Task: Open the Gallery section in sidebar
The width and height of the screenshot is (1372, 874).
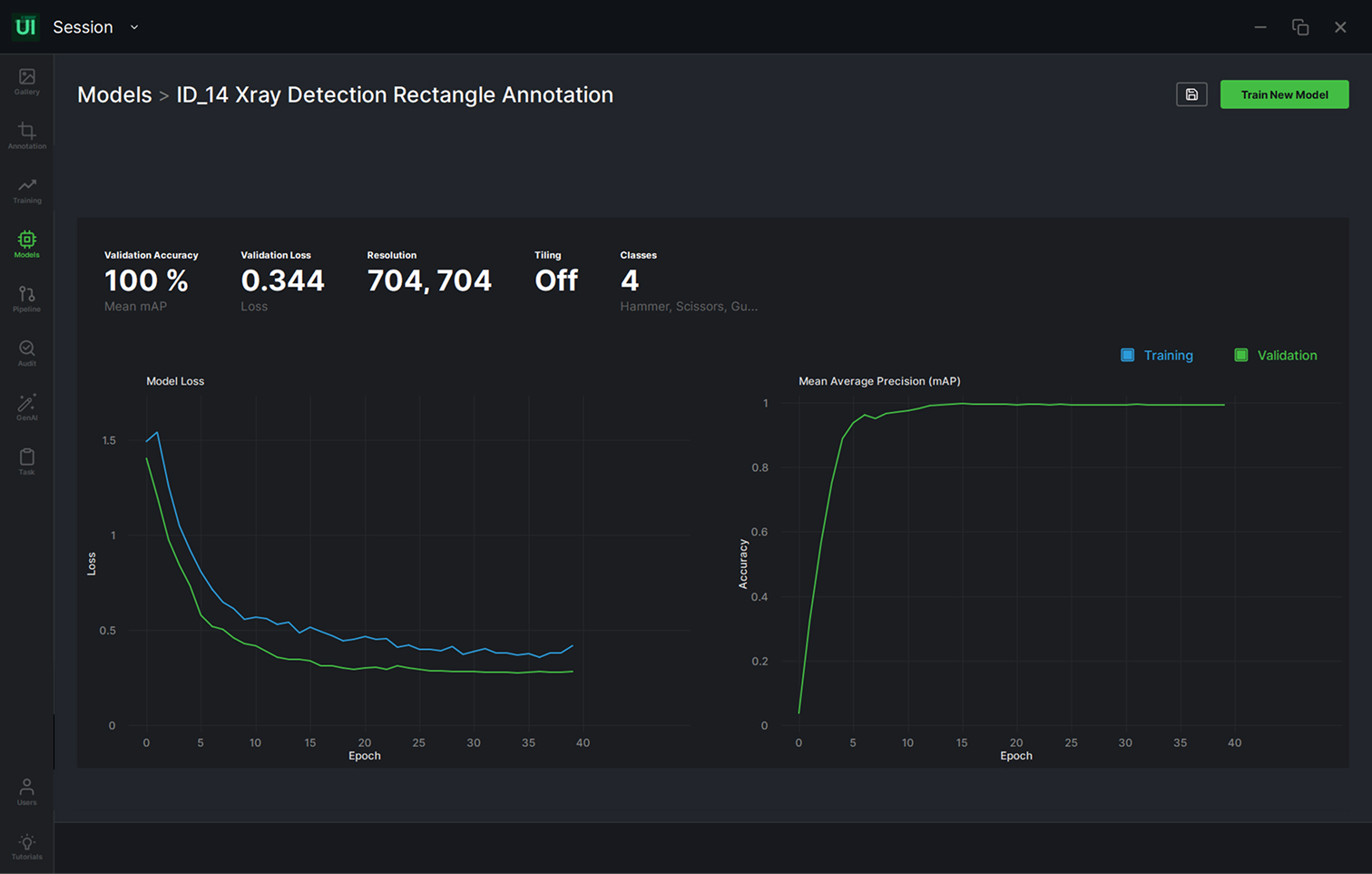Action: pos(26,82)
